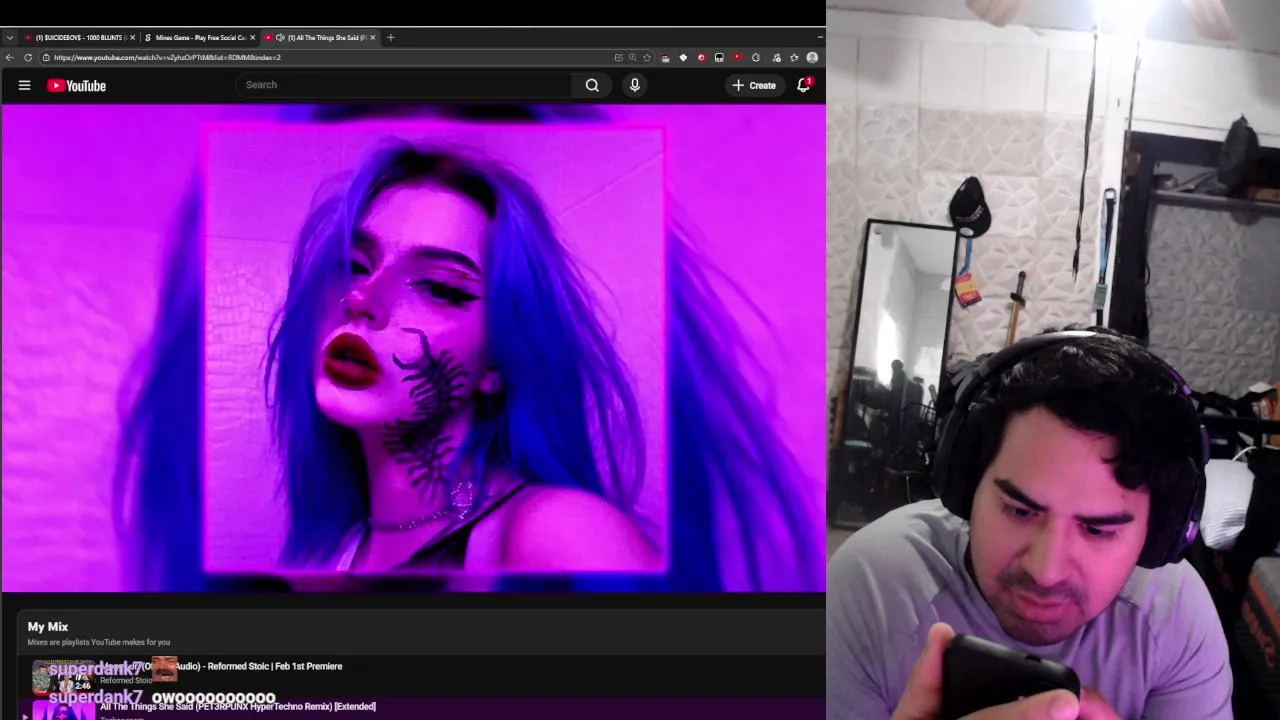The width and height of the screenshot is (1280, 720).
Task: Select the All The Things She Said tab
Action: pyautogui.click(x=322, y=37)
